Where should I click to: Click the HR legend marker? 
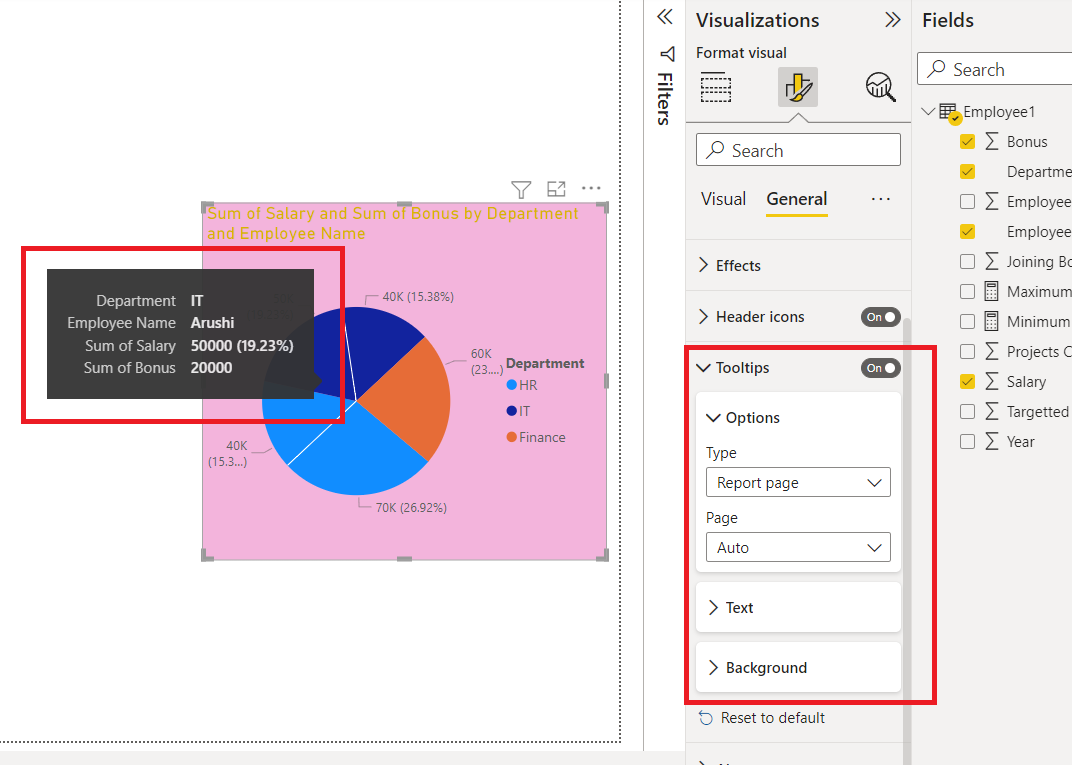click(x=511, y=385)
